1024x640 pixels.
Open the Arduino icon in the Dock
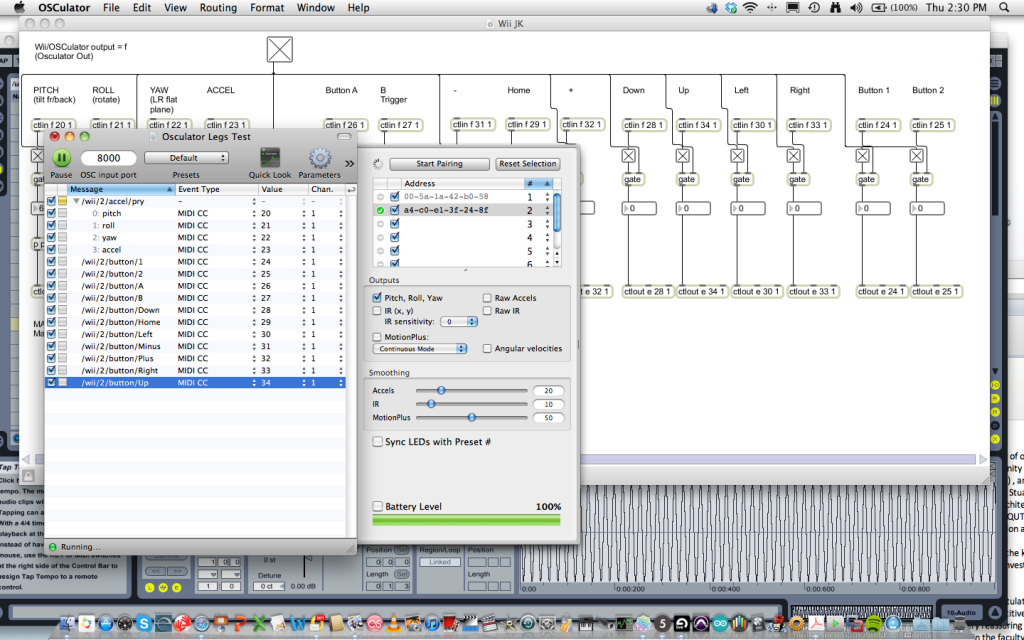(x=720, y=624)
